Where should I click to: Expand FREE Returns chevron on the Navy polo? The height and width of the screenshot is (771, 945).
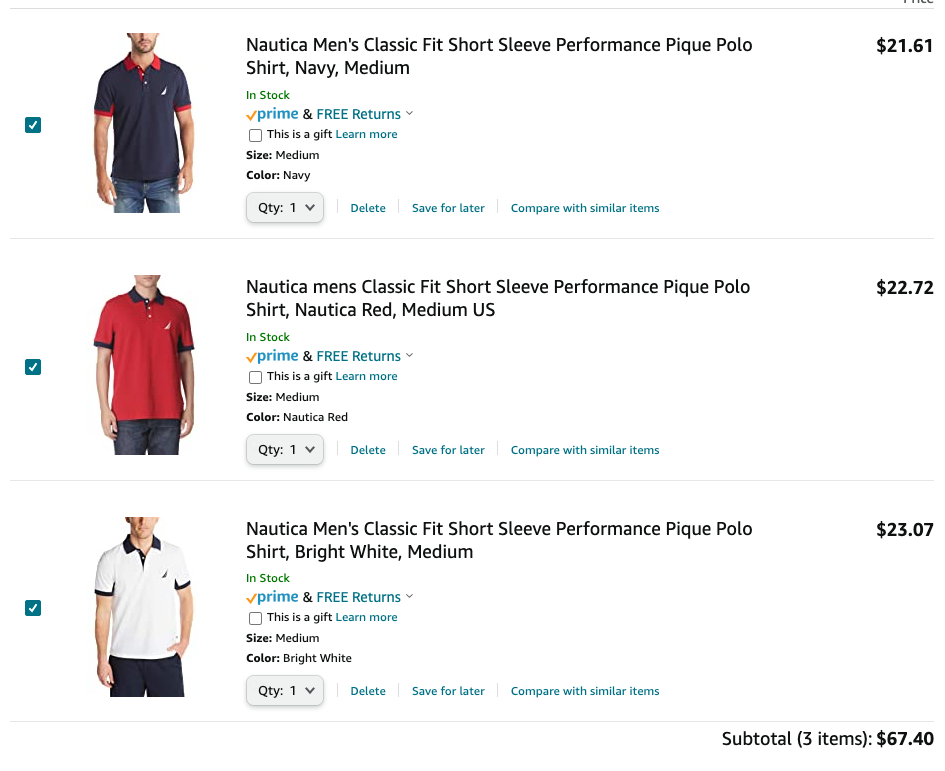point(410,114)
